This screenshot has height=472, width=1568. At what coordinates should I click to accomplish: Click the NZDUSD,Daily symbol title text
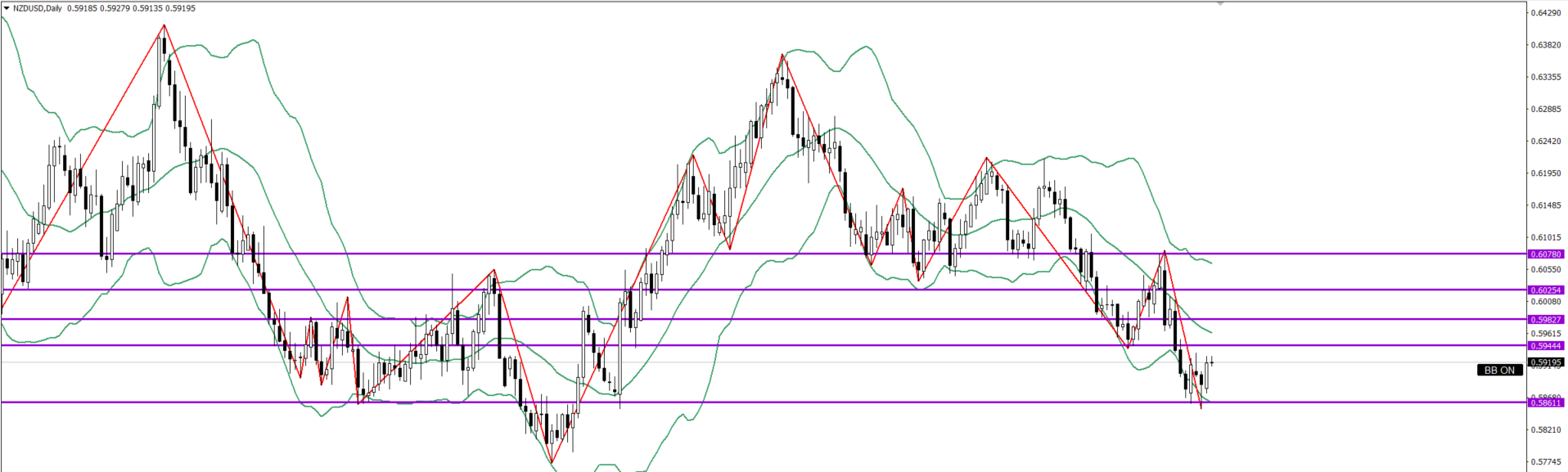37,8
